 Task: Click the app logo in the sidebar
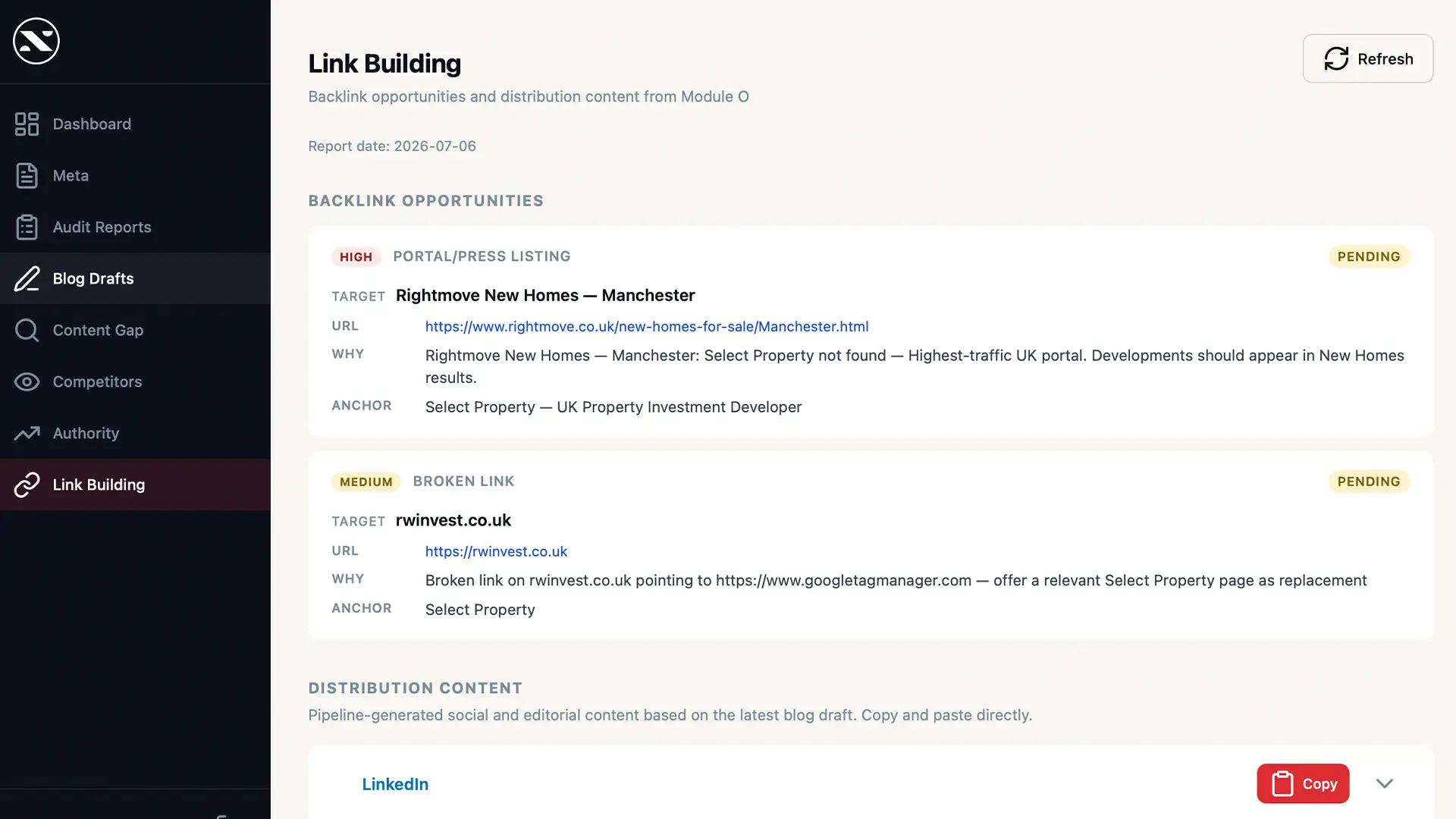tap(36, 41)
